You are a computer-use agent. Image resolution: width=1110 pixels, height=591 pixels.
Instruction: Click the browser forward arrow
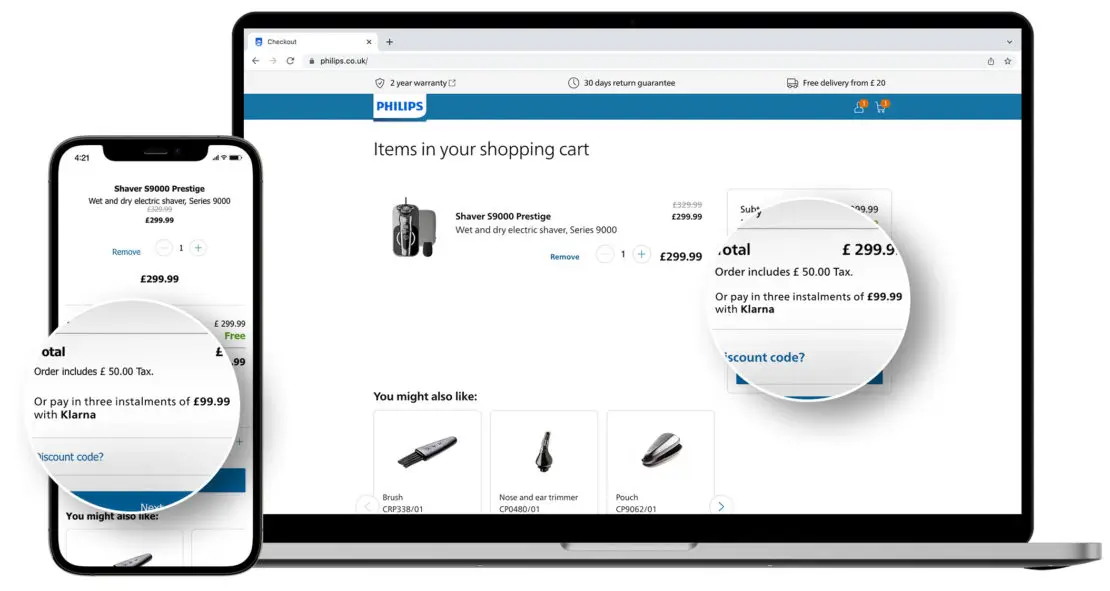(273, 61)
